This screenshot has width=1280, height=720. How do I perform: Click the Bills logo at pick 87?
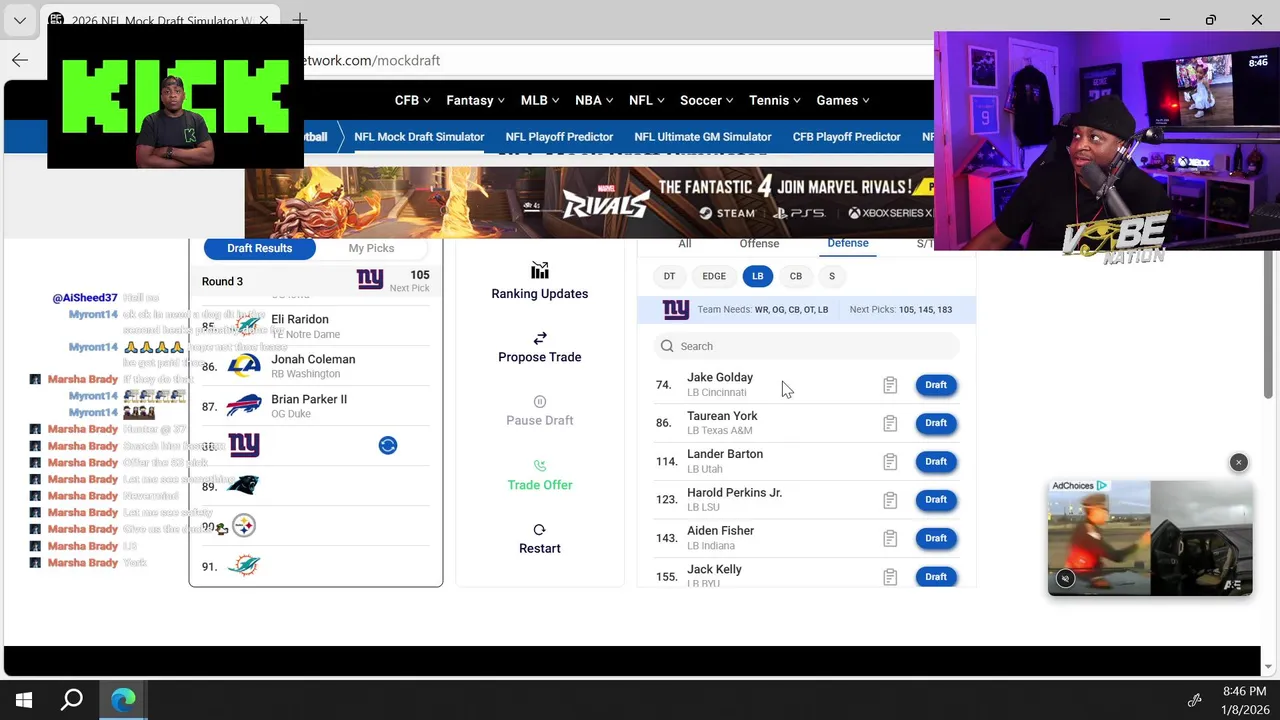coord(244,406)
